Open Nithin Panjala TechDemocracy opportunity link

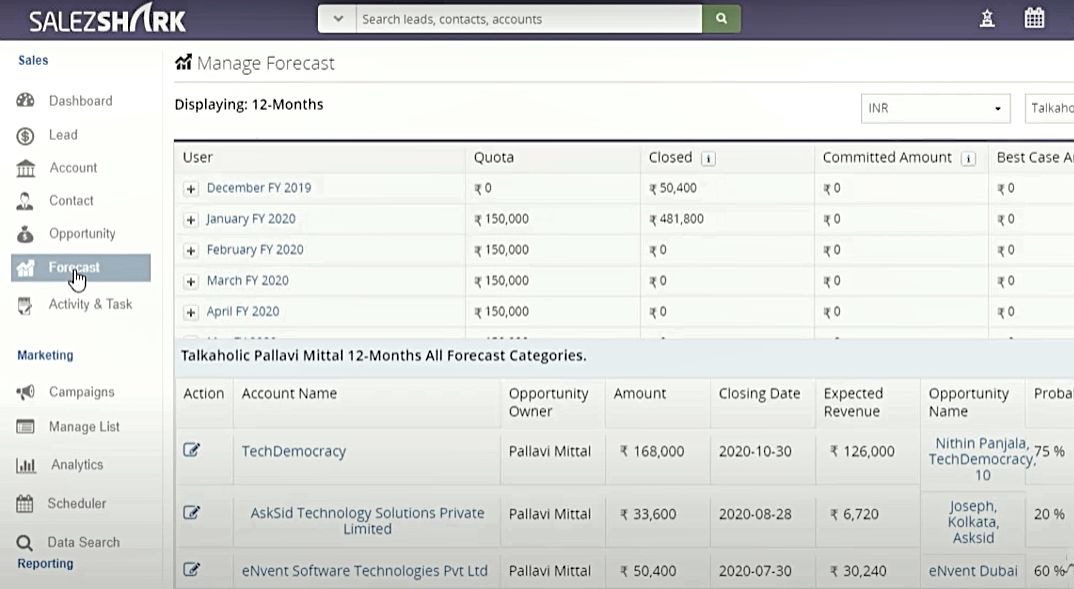point(982,459)
